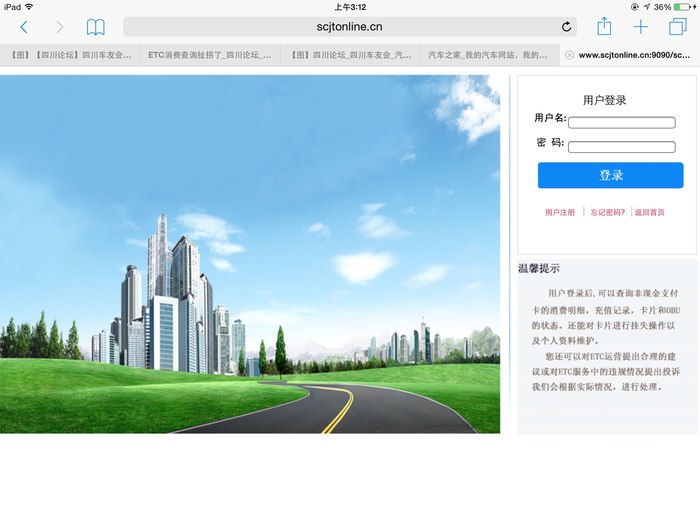The width and height of the screenshot is (700, 525).
Task: Tap the scjtonline.cn address bar
Action: coord(349,27)
